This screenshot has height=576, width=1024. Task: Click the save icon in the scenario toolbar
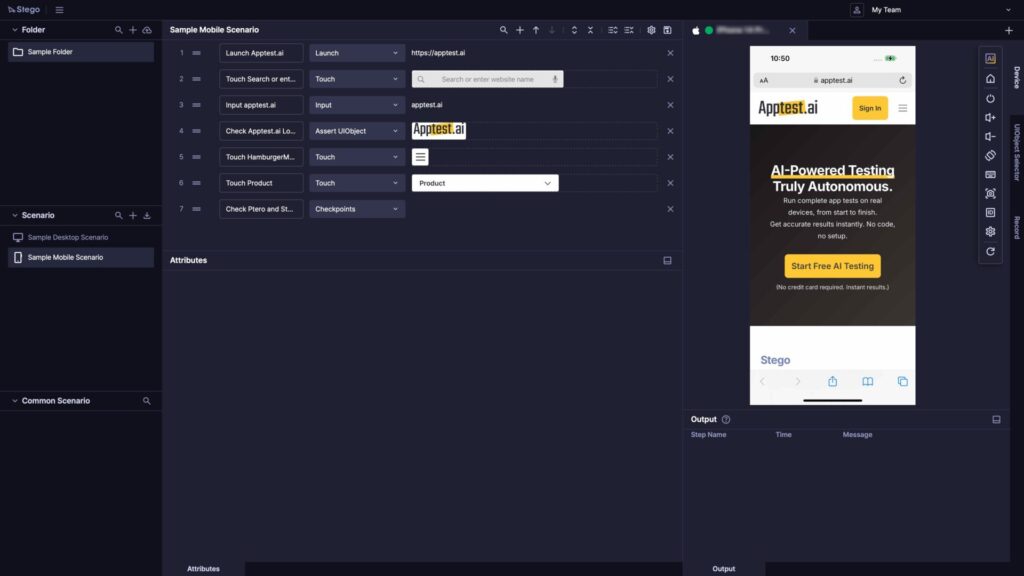point(668,30)
